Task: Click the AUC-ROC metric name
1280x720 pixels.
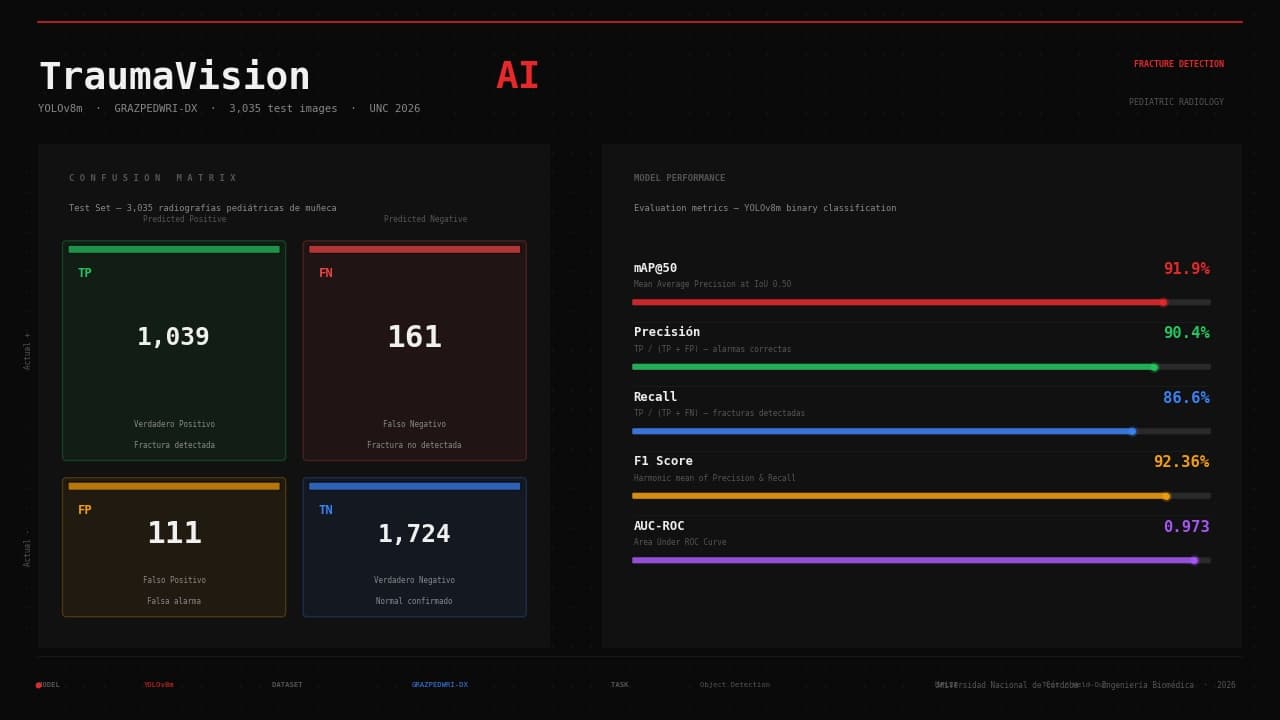Action: click(659, 526)
